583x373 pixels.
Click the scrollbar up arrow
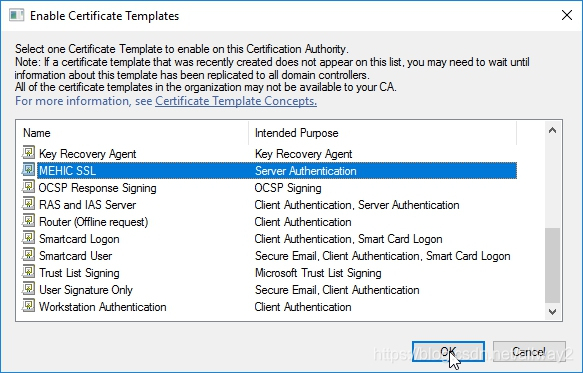coord(553,130)
